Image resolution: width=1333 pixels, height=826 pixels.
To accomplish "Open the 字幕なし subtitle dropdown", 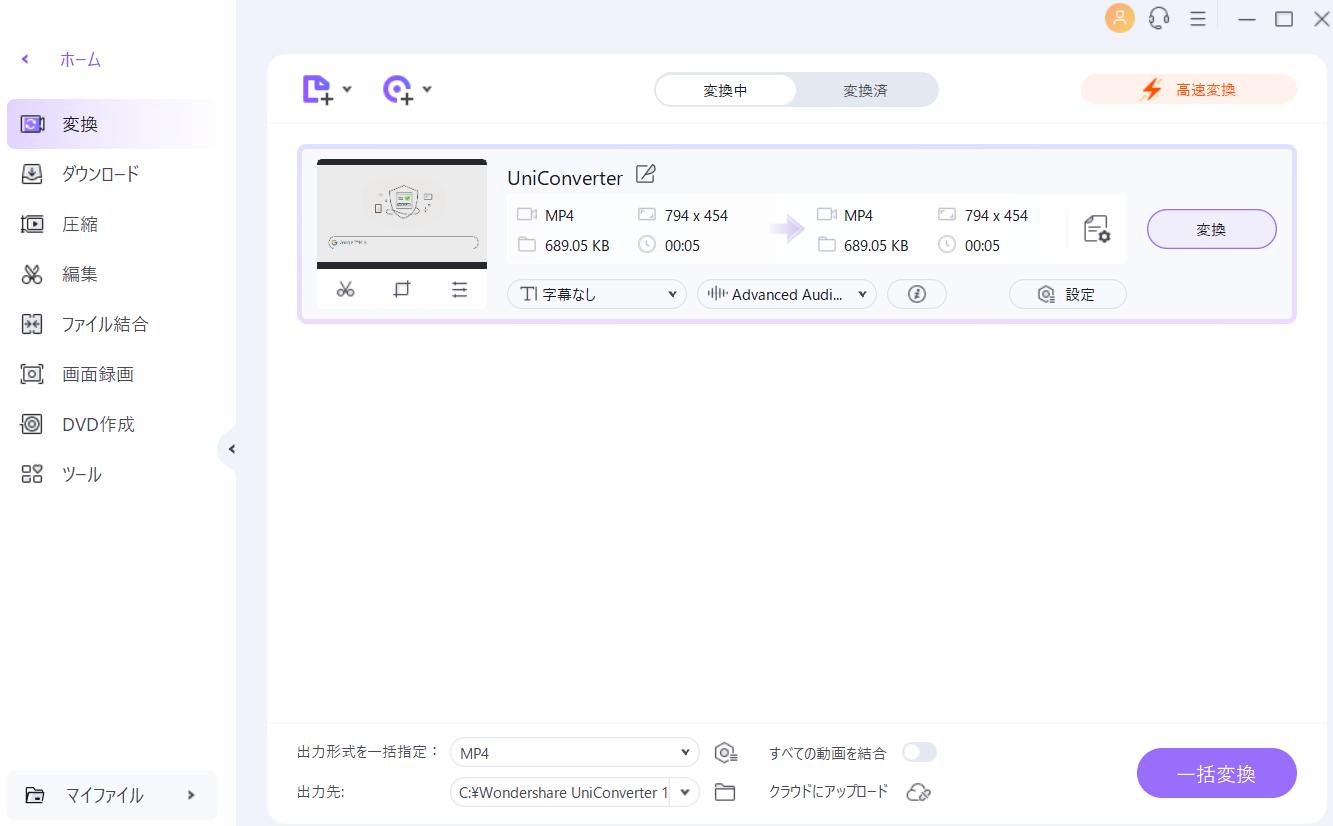I will (x=597, y=294).
